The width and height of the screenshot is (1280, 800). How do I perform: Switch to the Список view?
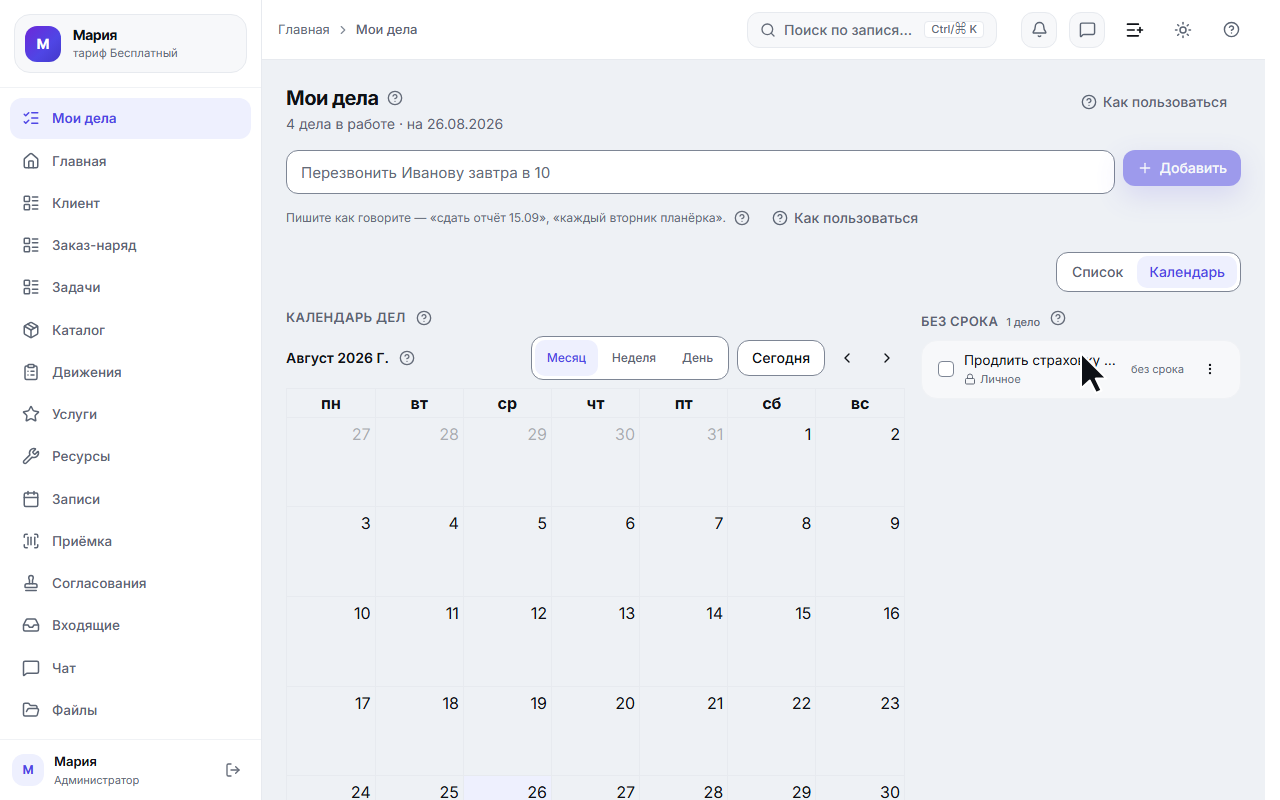coord(1097,272)
